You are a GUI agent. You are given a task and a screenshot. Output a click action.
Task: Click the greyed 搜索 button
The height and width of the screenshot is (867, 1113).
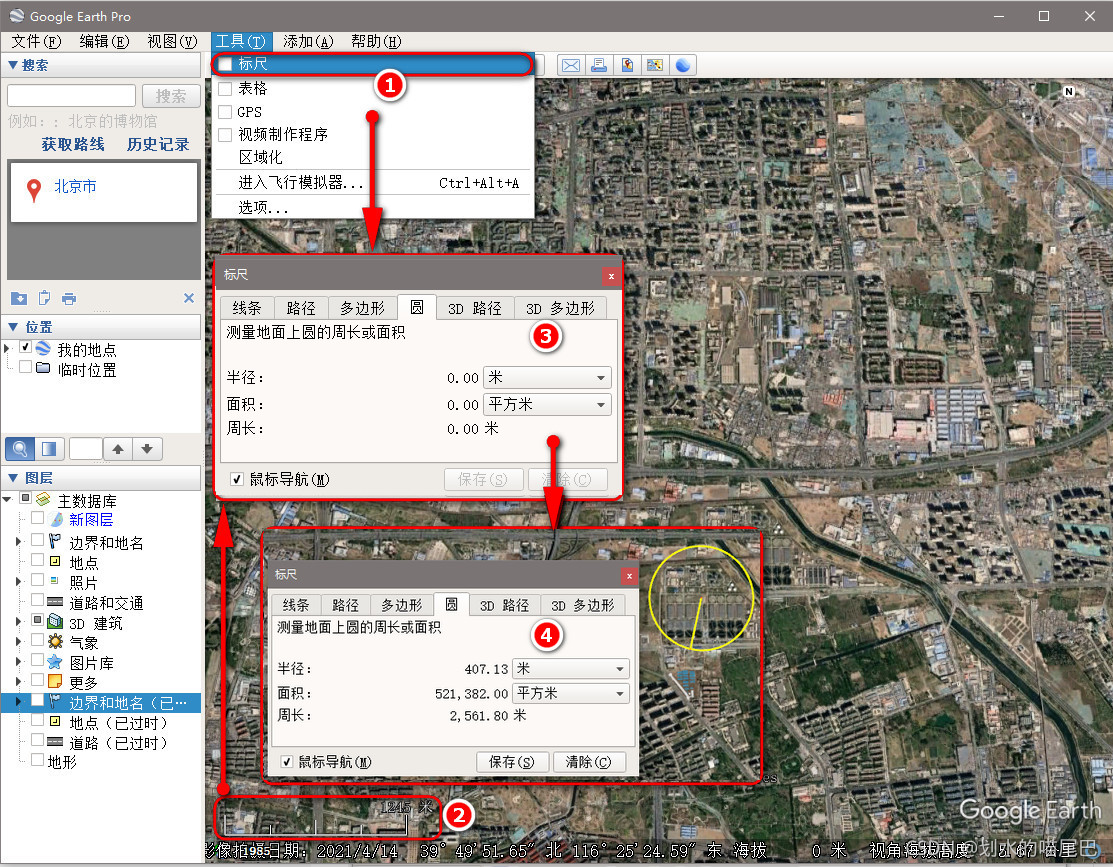coord(171,96)
